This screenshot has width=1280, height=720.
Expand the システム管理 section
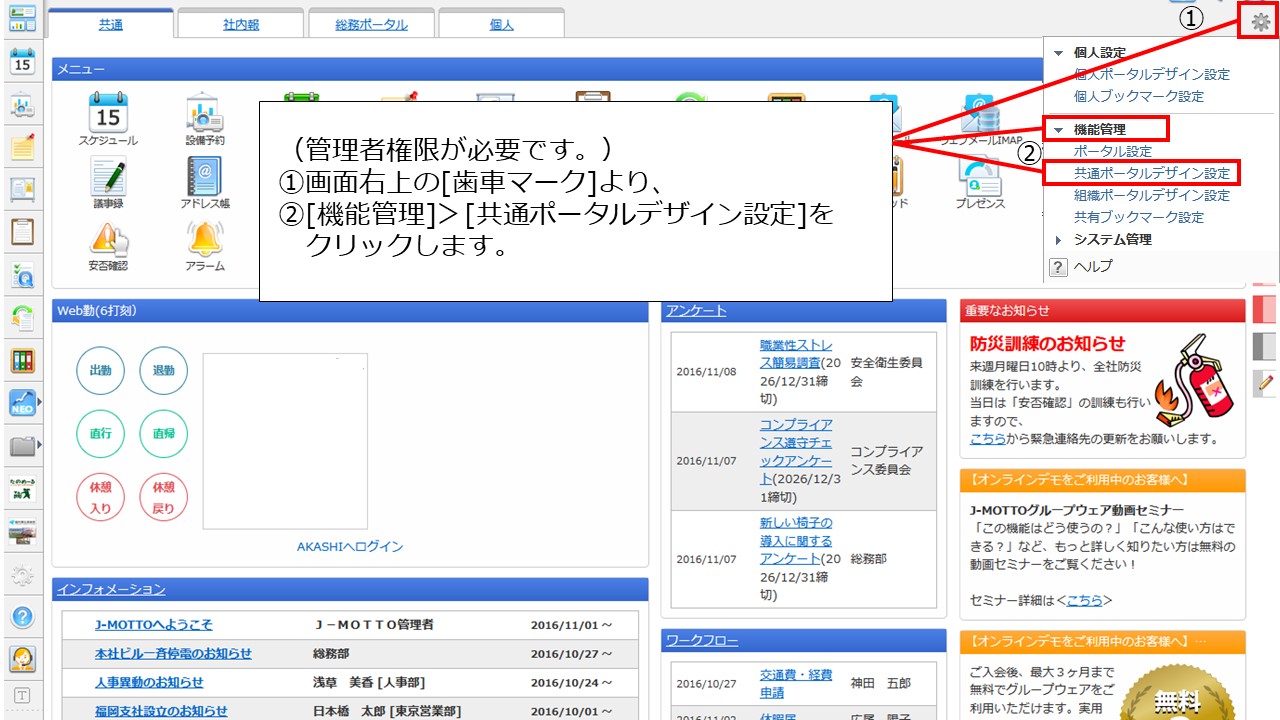click(x=1059, y=240)
